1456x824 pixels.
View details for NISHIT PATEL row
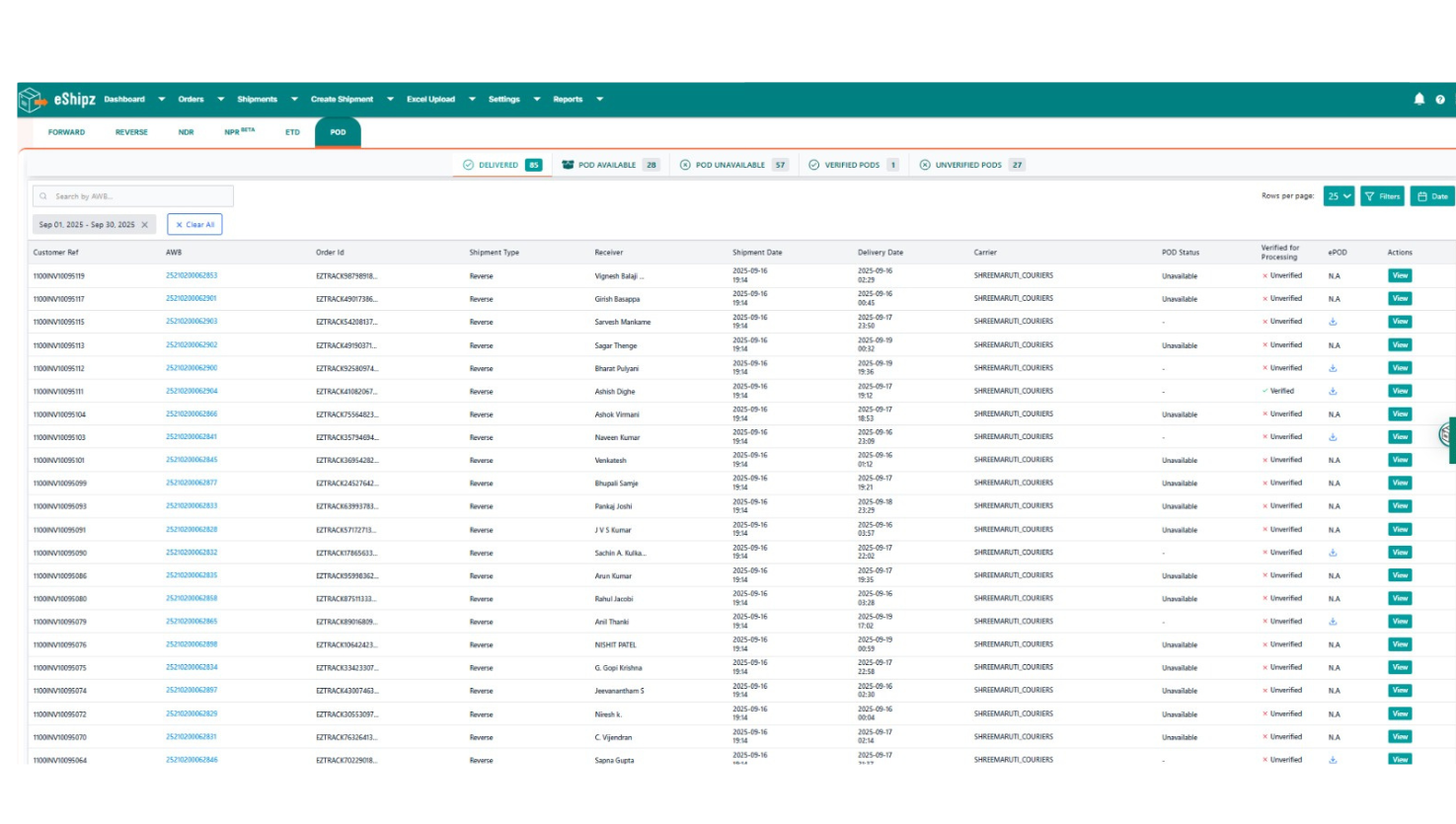coord(1400,644)
